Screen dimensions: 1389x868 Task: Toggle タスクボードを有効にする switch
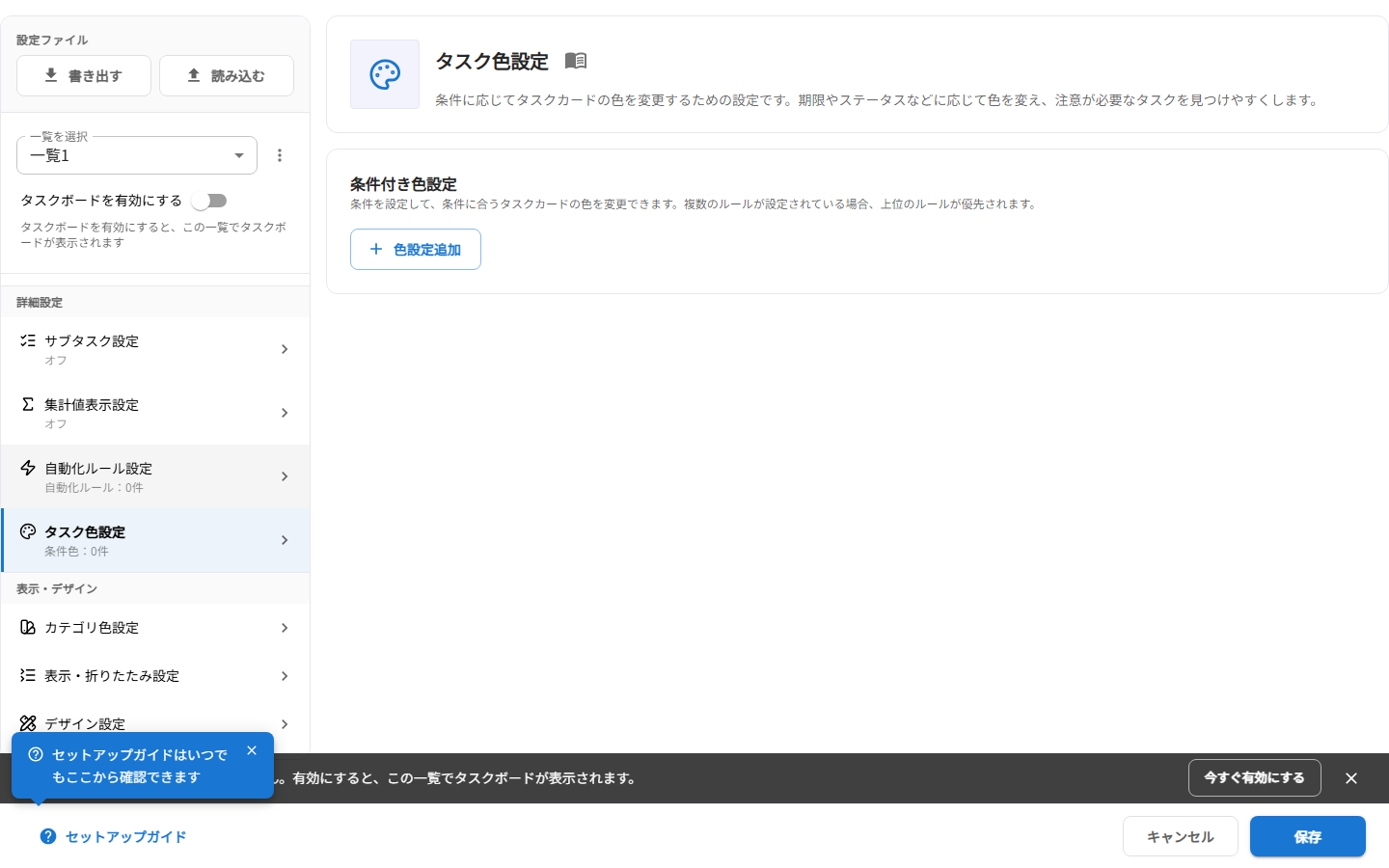209,201
